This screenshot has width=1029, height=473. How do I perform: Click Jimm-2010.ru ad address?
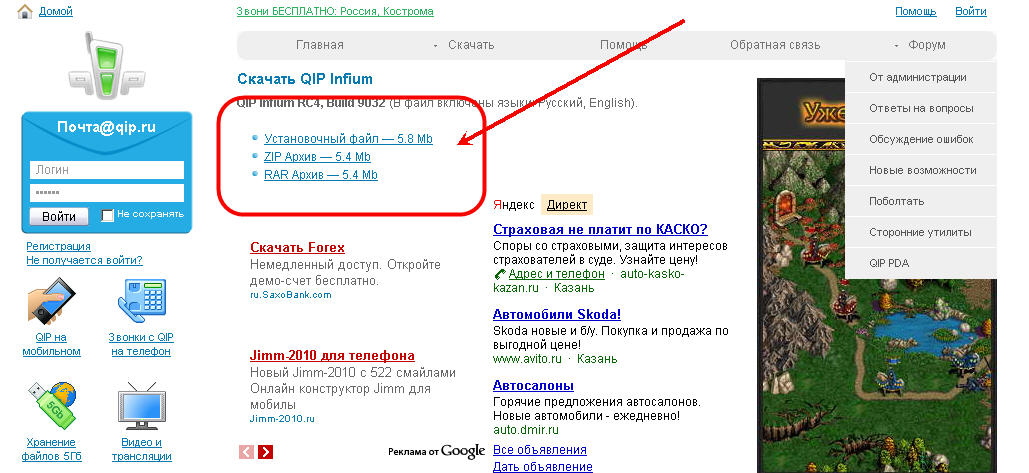point(282,418)
